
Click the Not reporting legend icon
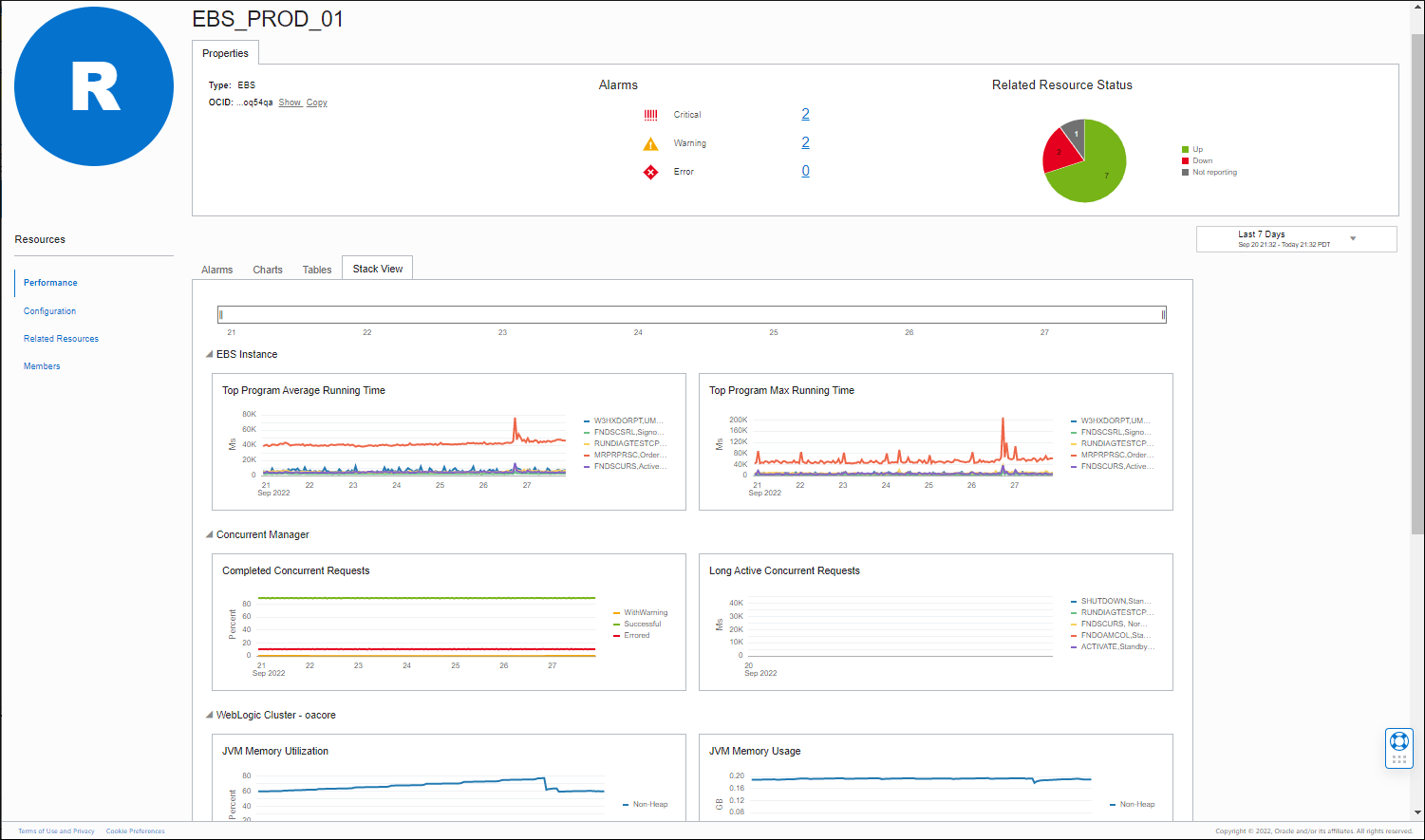[x=1184, y=172]
